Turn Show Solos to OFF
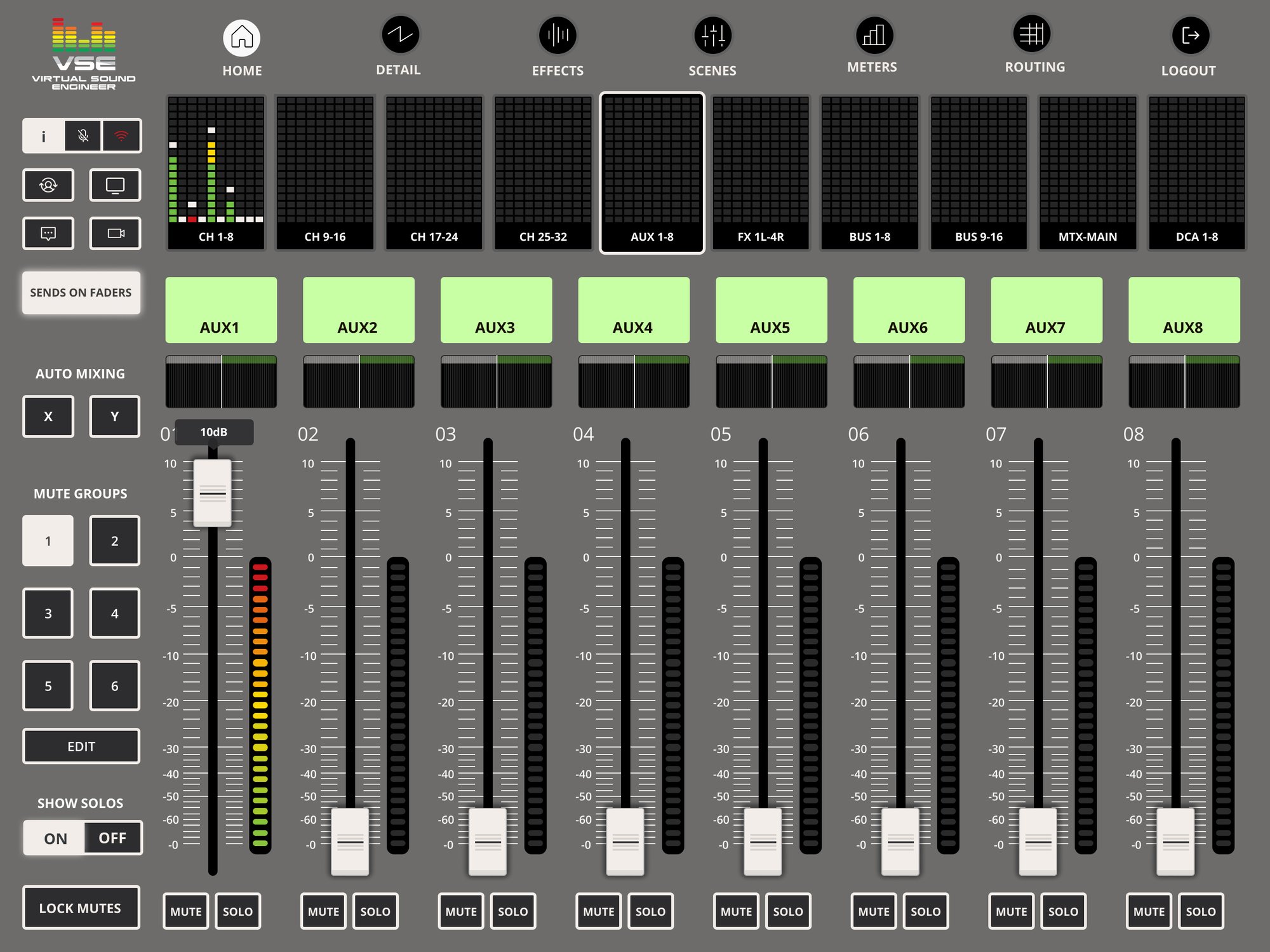 [x=112, y=838]
